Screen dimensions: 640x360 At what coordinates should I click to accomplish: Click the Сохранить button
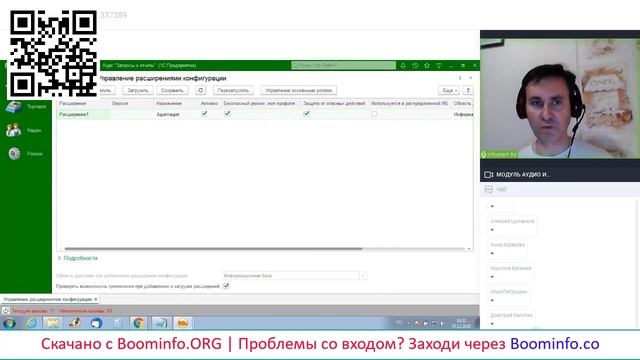pyautogui.click(x=172, y=90)
